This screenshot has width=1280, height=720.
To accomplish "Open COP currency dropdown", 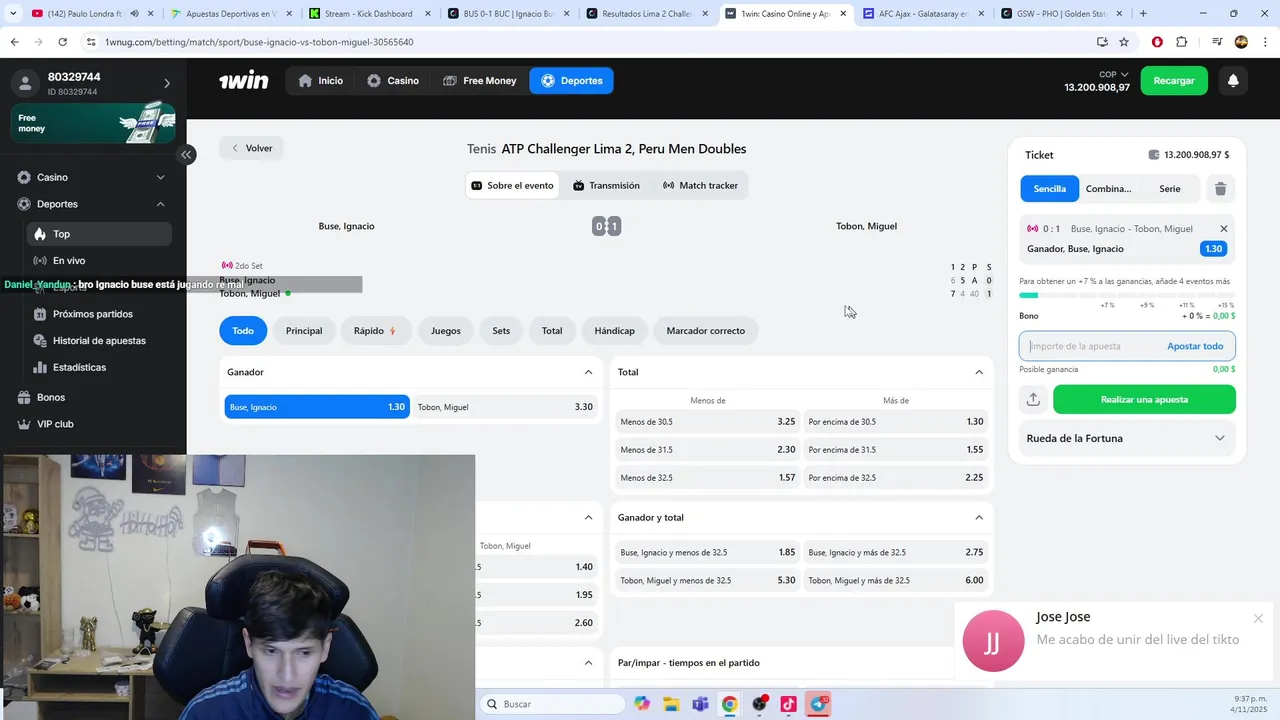I will (x=1114, y=74).
